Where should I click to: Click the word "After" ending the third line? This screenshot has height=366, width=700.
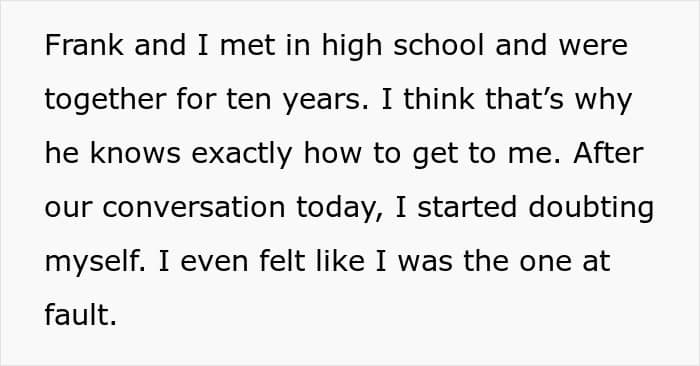click(x=608, y=153)
